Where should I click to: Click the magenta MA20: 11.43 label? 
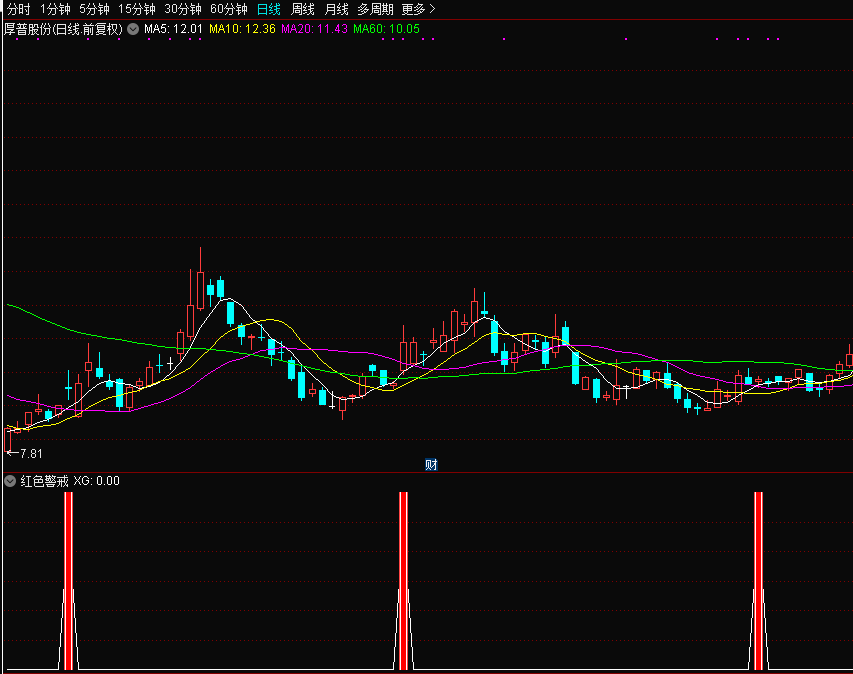tap(314, 30)
